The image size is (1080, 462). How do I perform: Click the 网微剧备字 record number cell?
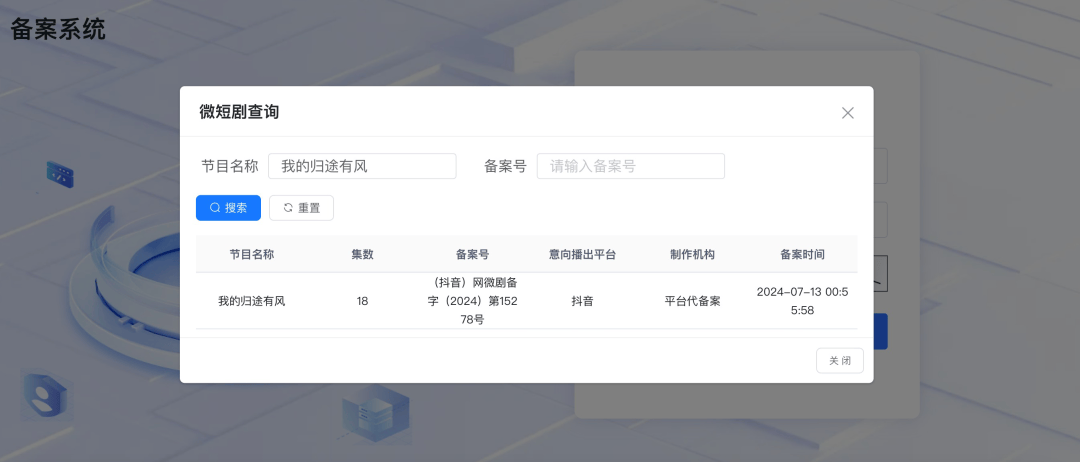(x=472, y=301)
